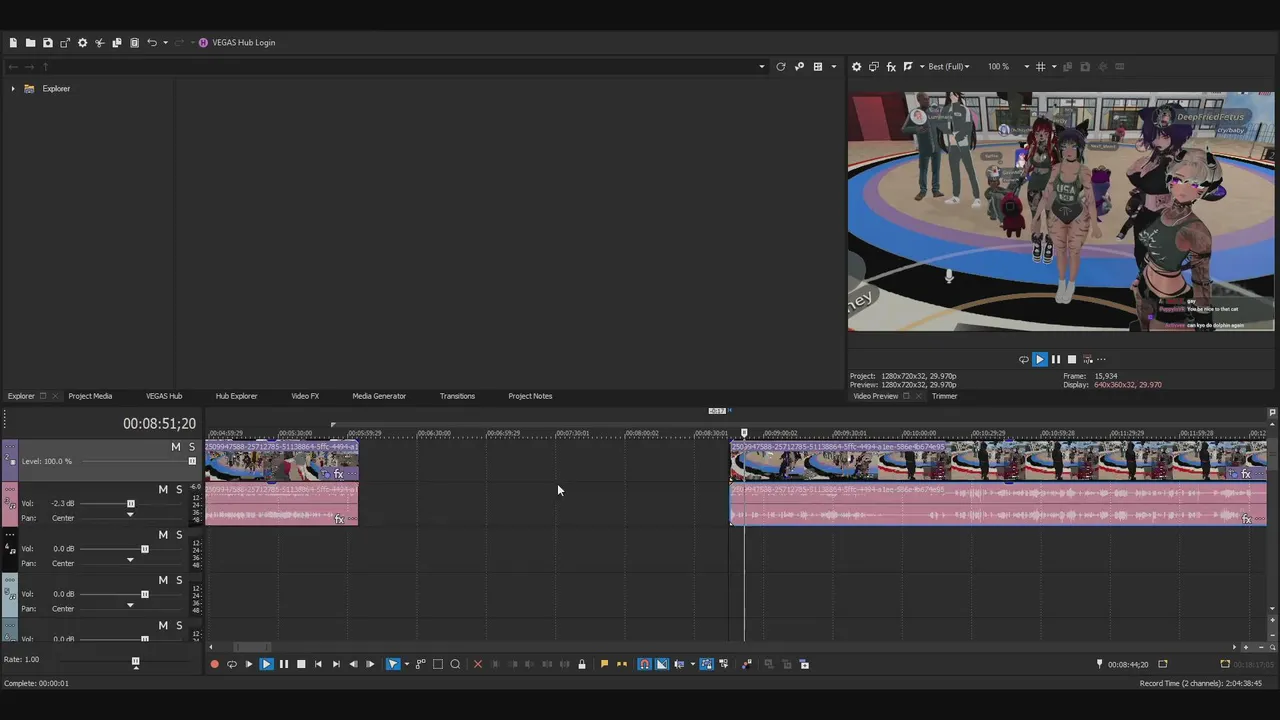Cut selection with the scissors icon

(x=99, y=43)
